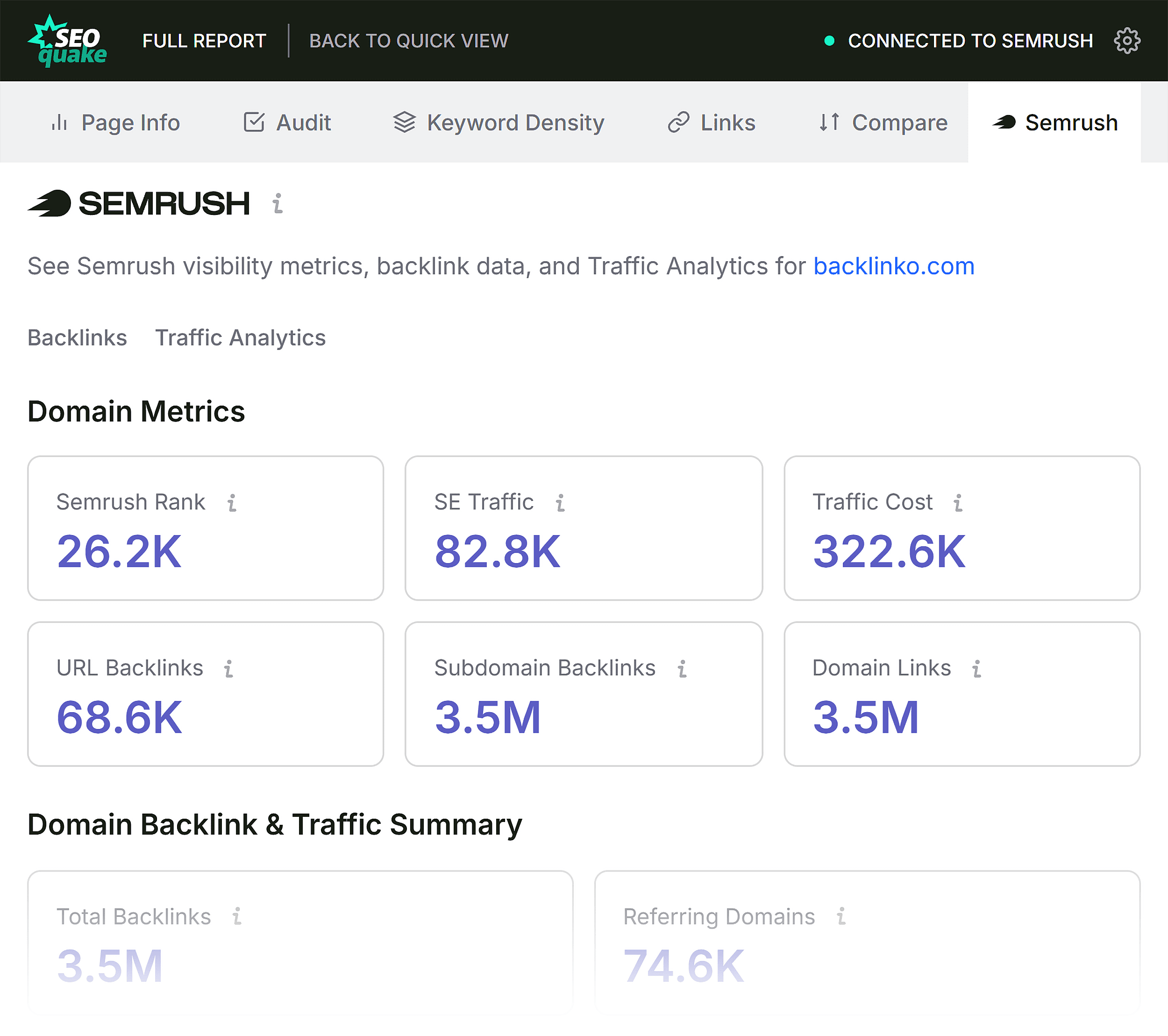
Task: Click the Semrush brand logo heading
Action: pyautogui.click(x=139, y=203)
